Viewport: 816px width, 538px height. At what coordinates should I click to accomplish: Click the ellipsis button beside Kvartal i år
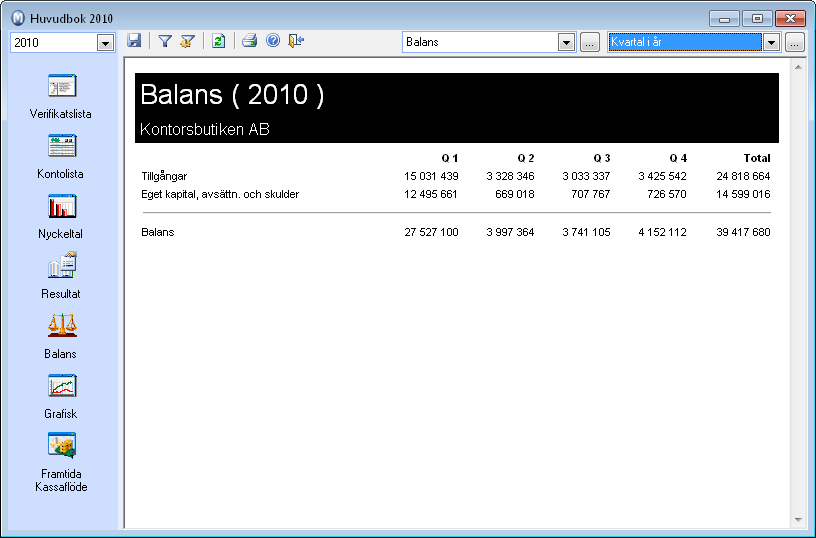point(794,43)
